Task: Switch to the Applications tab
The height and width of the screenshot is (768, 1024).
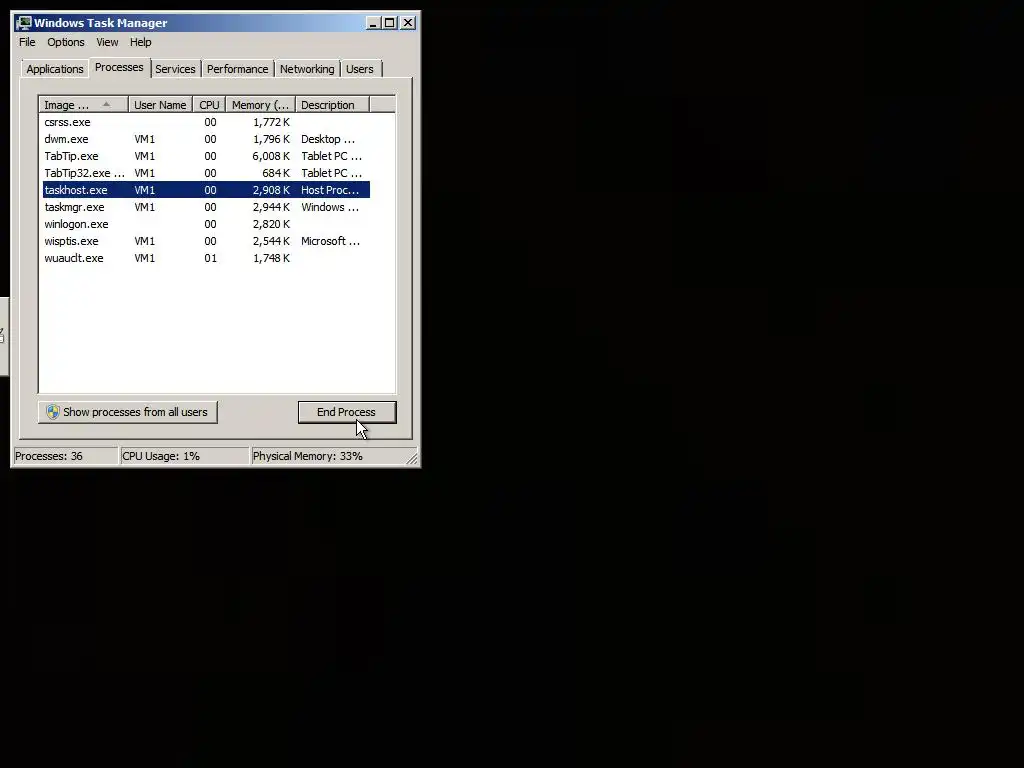Action: 55,69
